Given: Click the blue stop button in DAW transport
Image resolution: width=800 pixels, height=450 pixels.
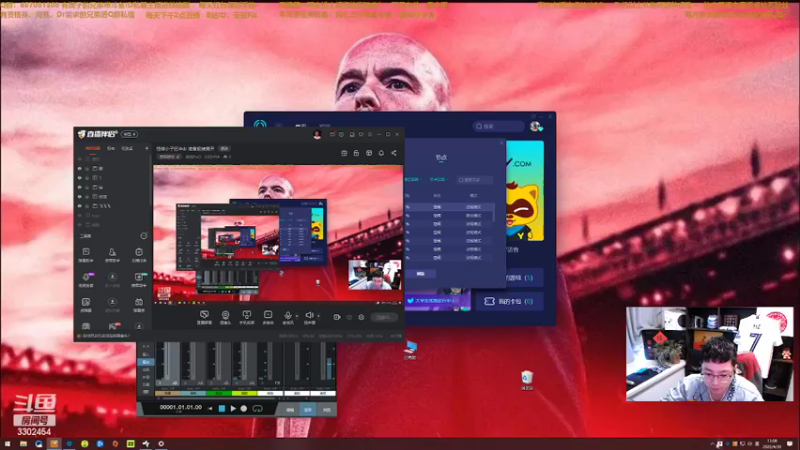Looking at the screenshot, I should tap(222, 409).
